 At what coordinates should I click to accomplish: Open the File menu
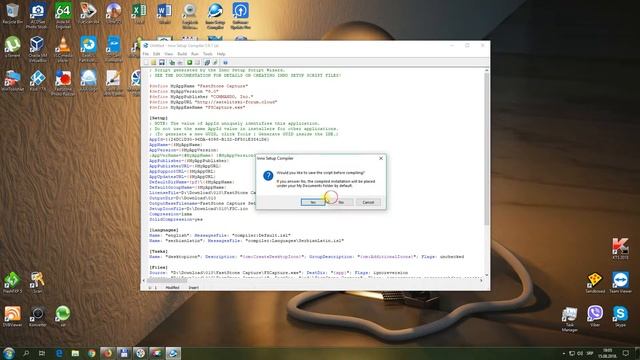146,54
